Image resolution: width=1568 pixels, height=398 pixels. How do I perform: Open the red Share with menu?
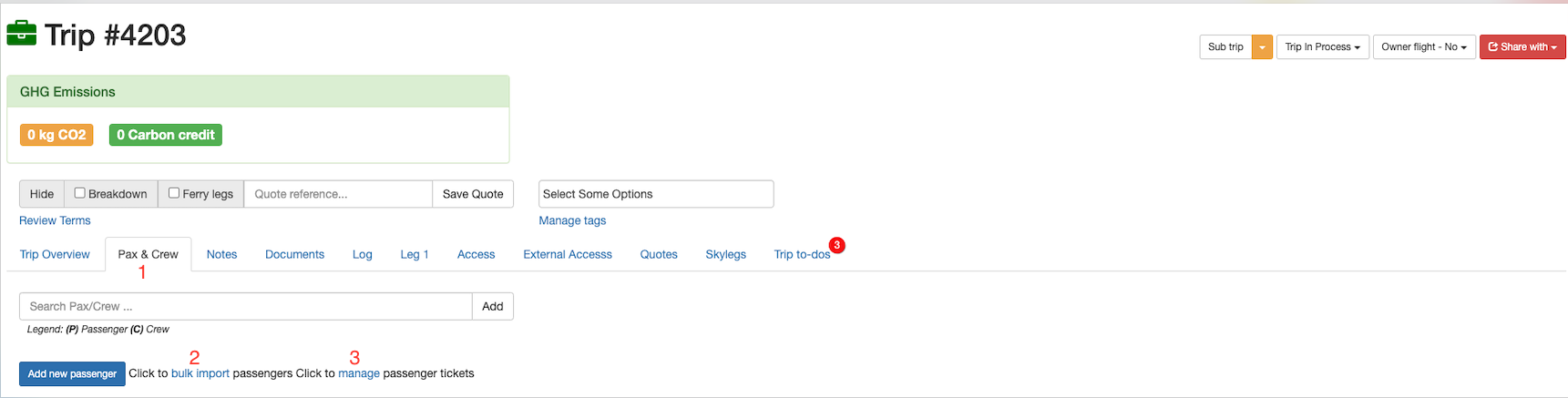(x=1522, y=47)
